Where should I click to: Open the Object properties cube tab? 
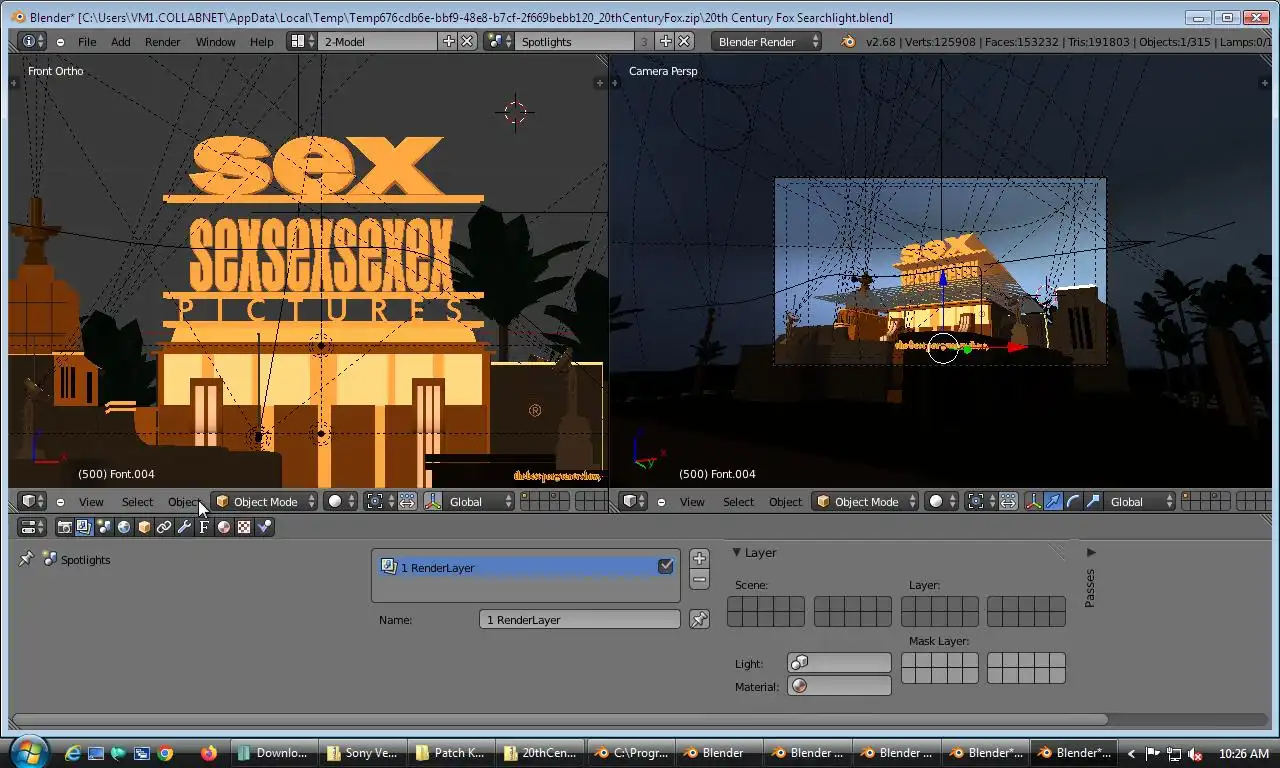[x=144, y=527]
